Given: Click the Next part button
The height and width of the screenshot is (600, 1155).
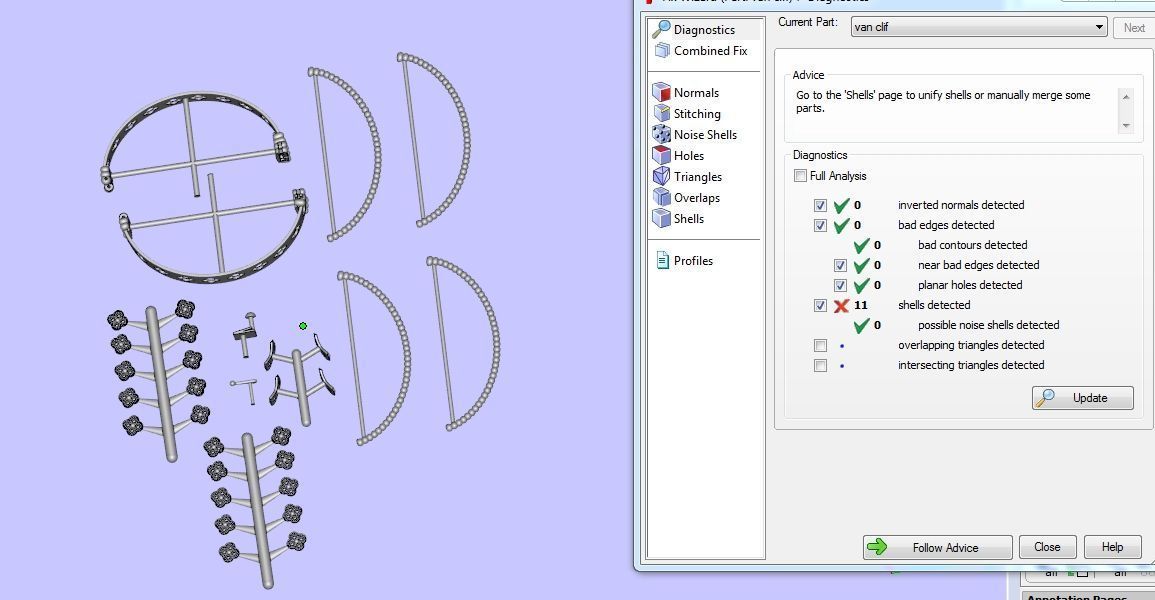Looking at the screenshot, I should (x=1134, y=27).
